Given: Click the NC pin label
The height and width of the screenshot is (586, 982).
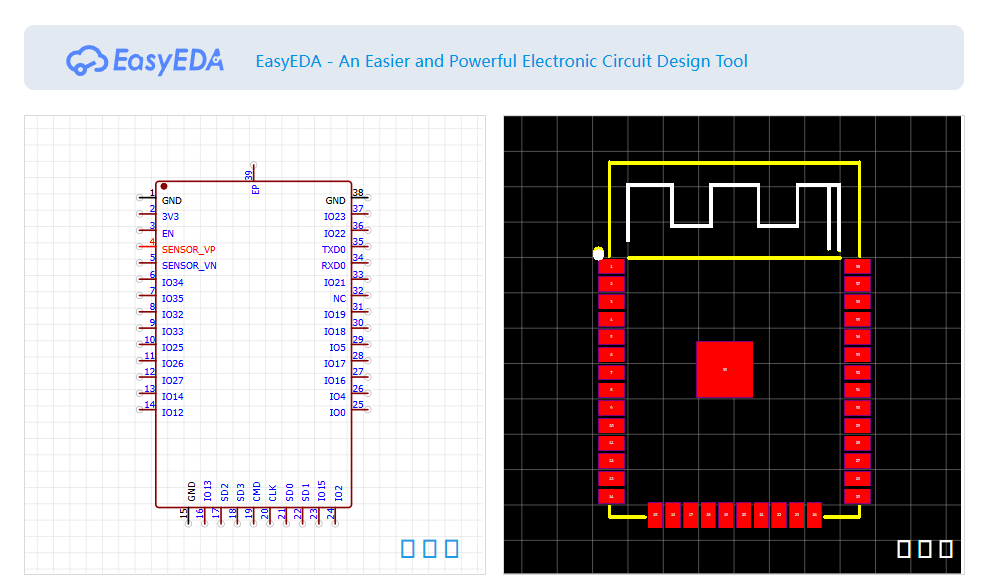Looking at the screenshot, I should click(x=339, y=299).
